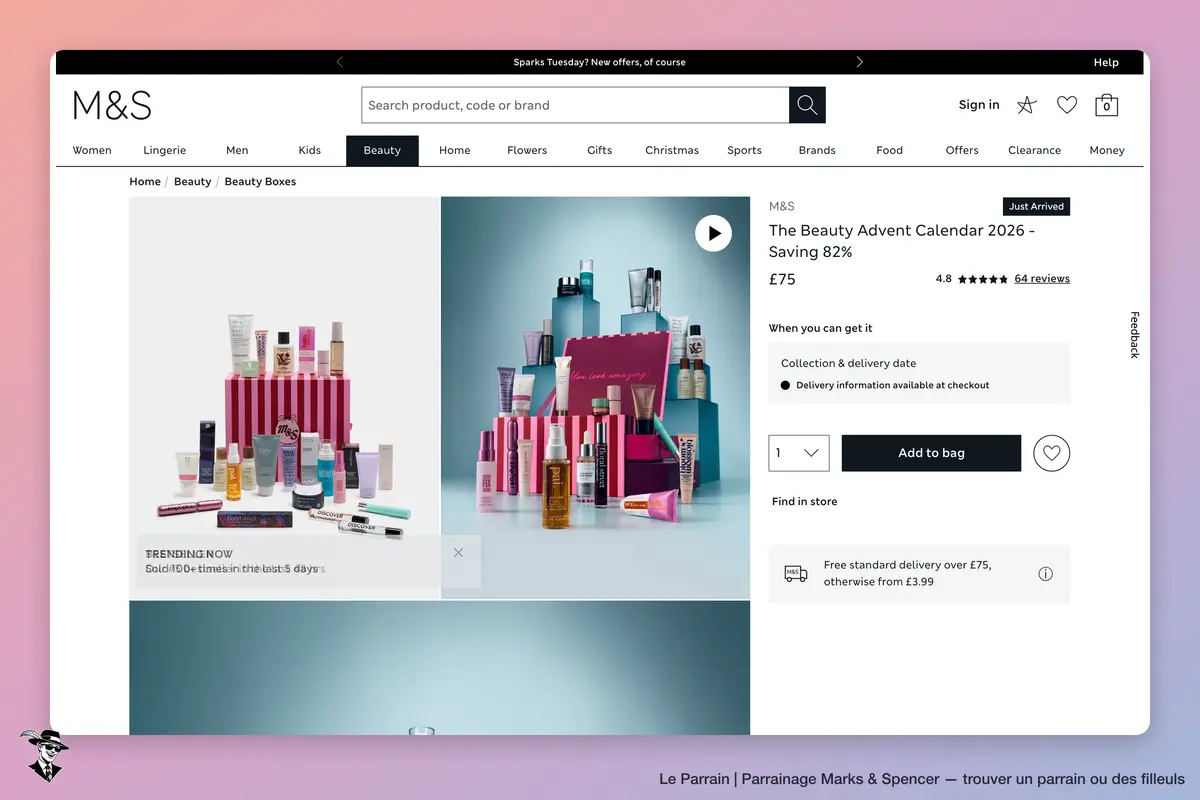
Task: Click the five-star rating
Action: (983, 279)
